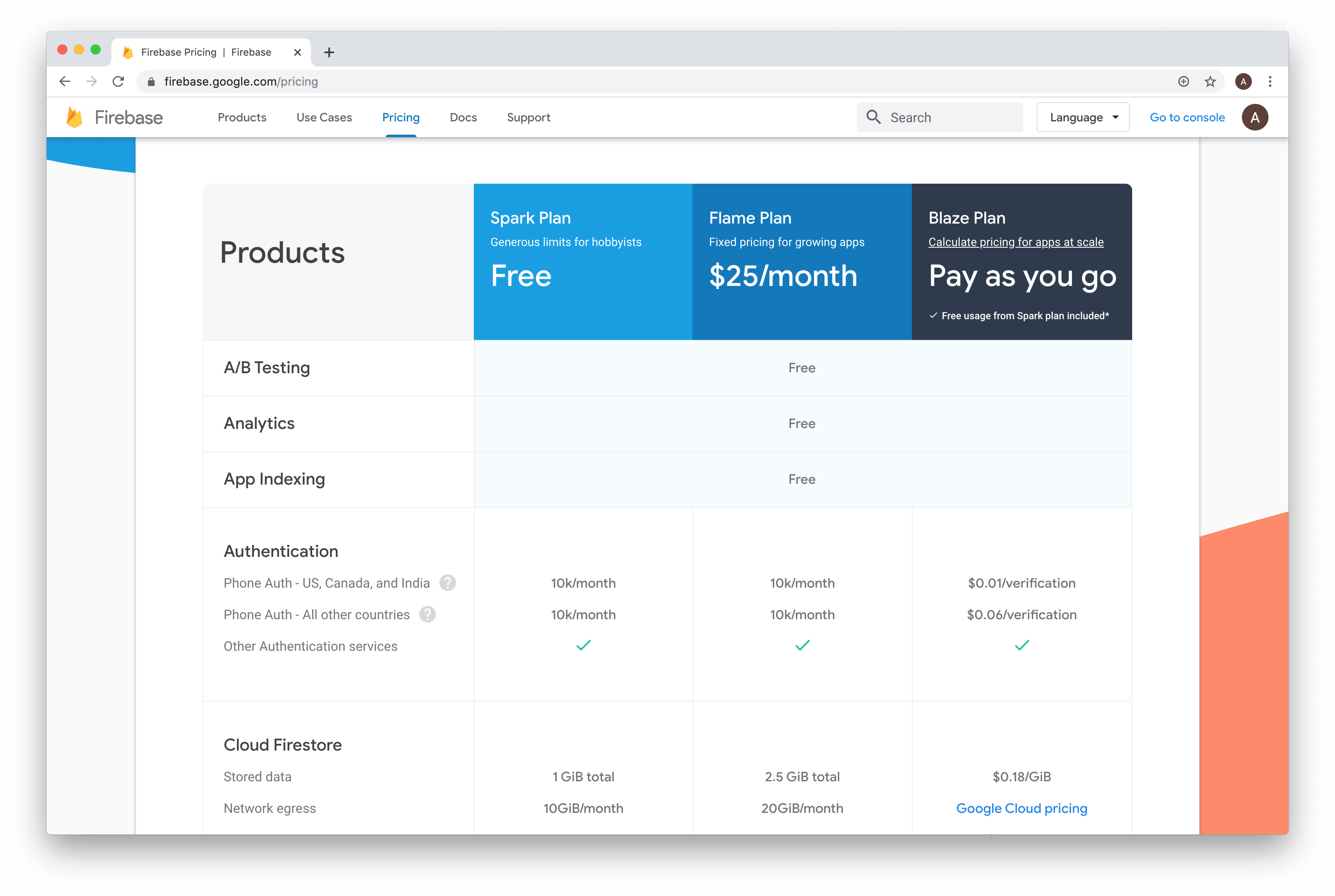This screenshot has width=1335, height=896.
Task: Click into the Search field
Action: pos(939,117)
